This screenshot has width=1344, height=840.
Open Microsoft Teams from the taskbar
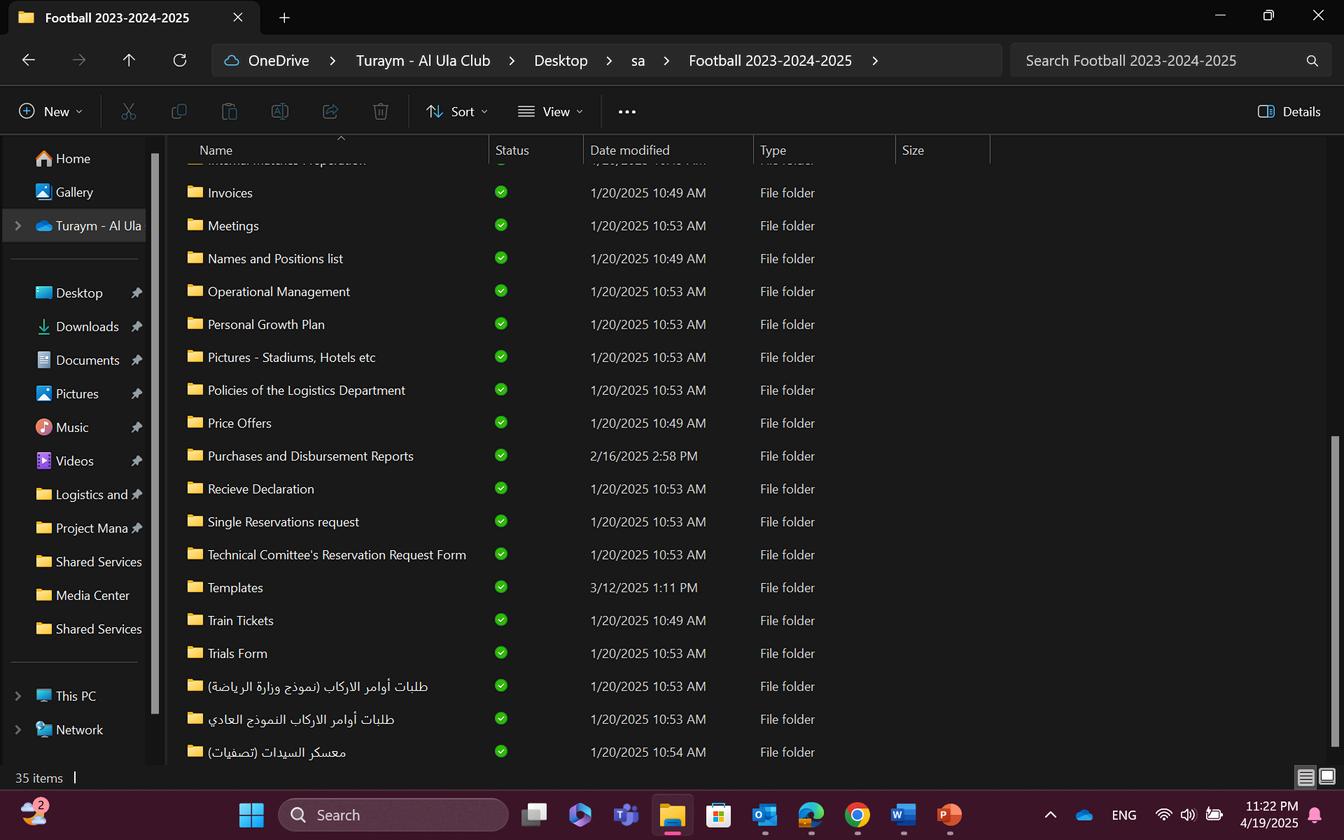[x=626, y=815]
